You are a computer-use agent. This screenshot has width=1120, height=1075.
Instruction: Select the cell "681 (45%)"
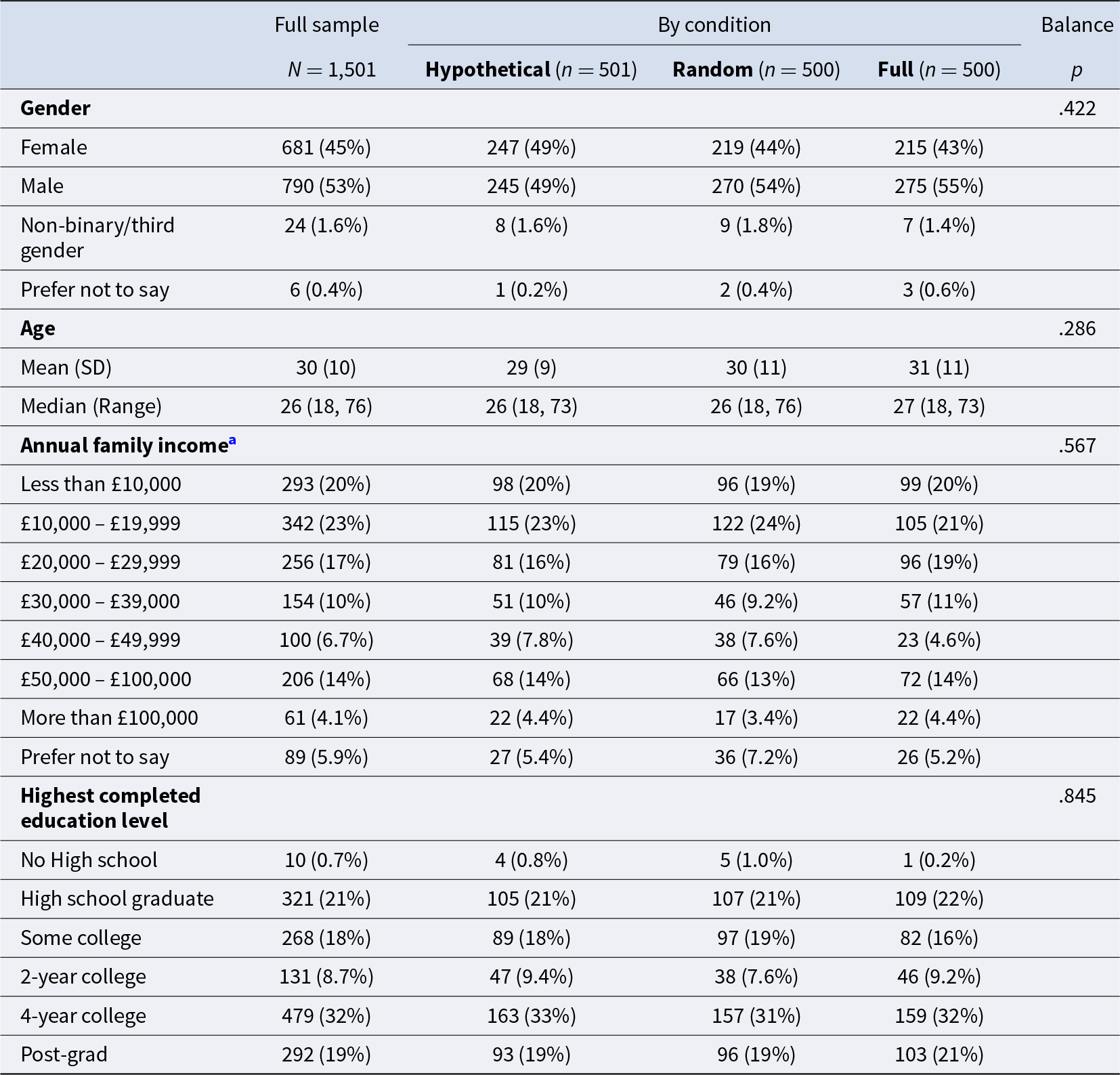coord(326,148)
